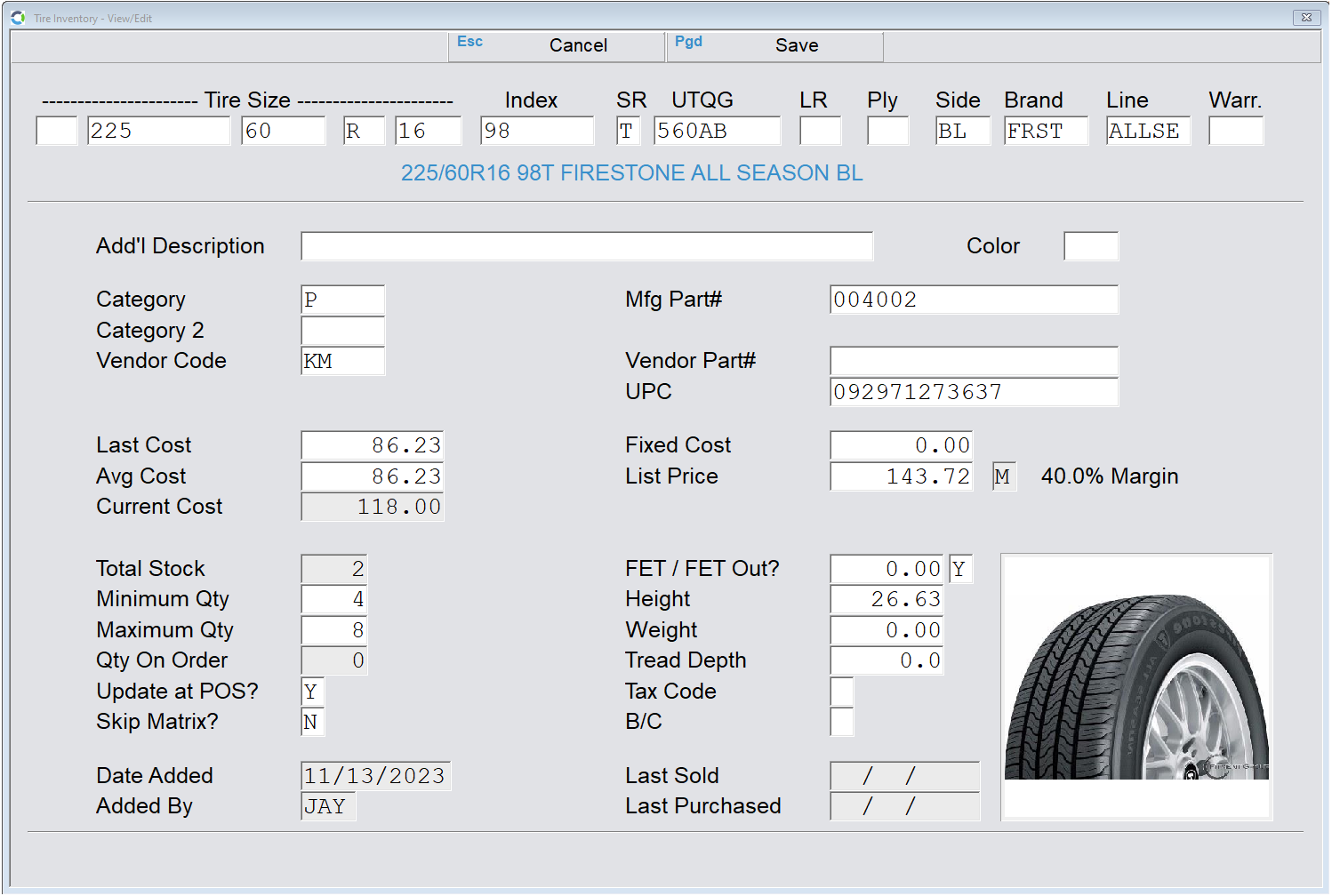Edit the List Price field 143.72
Screen dimensions: 1332x896
pyautogui.click(x=902, y=476)
